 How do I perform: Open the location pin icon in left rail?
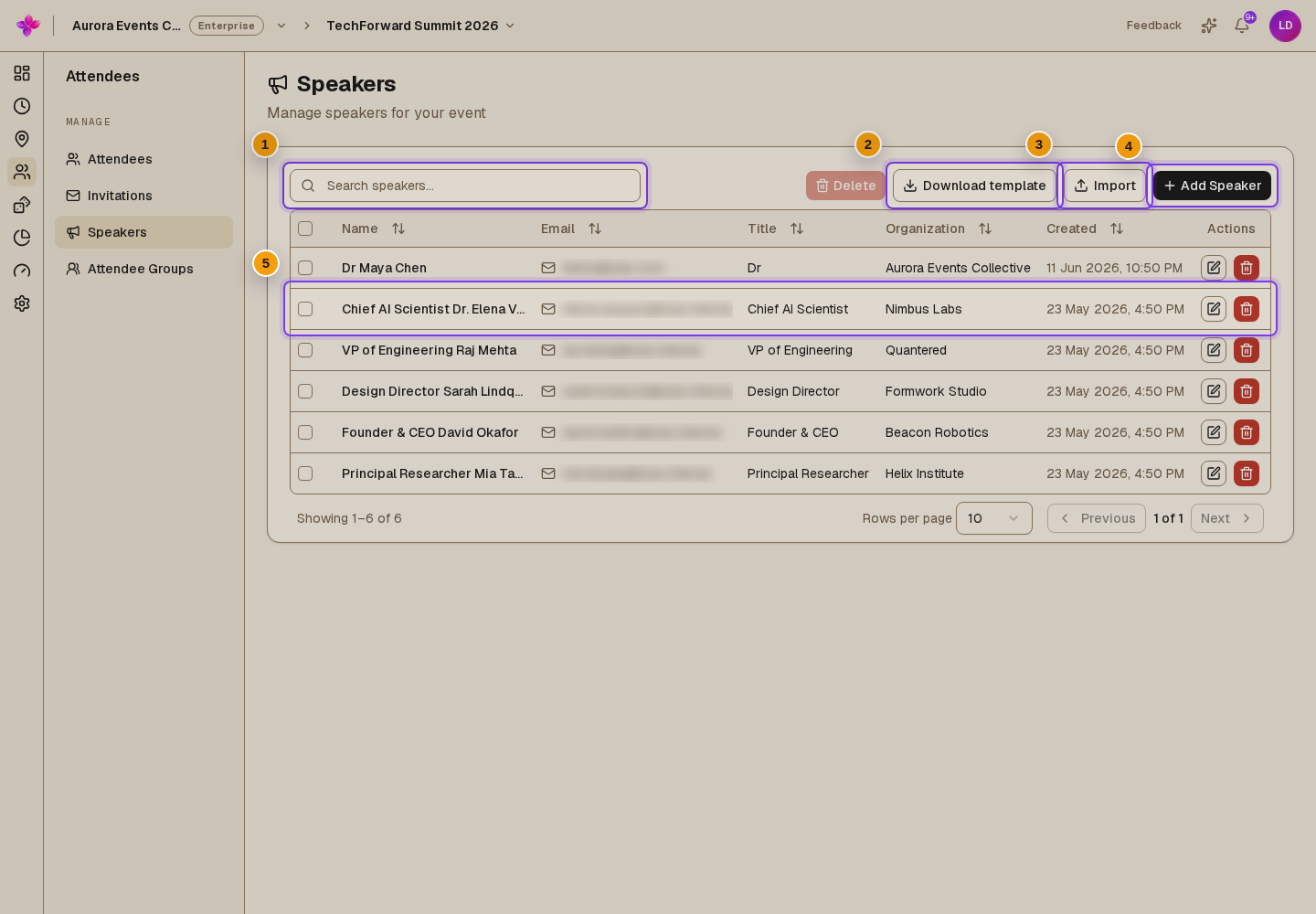click(22, 139)
